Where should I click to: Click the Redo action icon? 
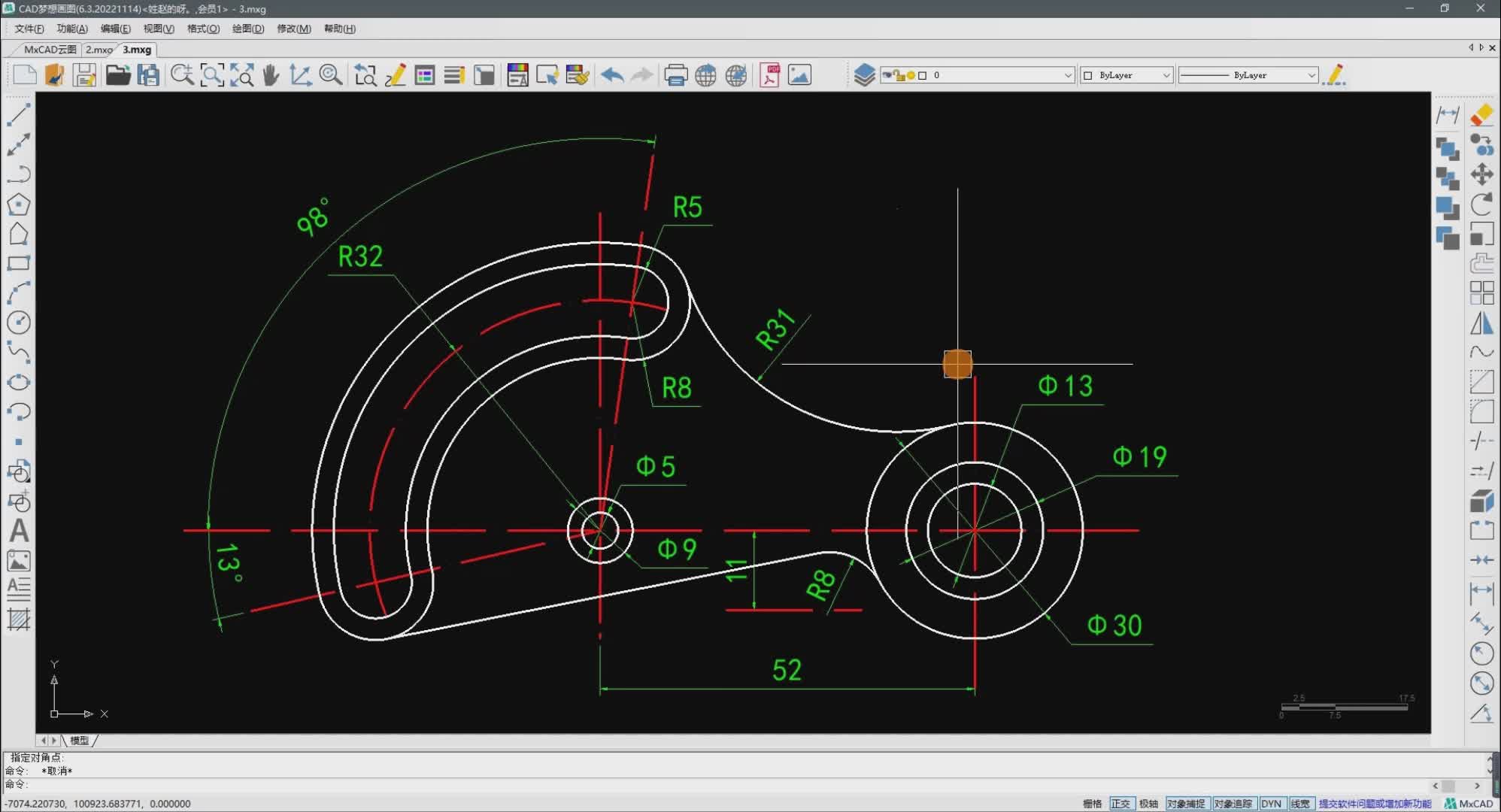(643, 75)
